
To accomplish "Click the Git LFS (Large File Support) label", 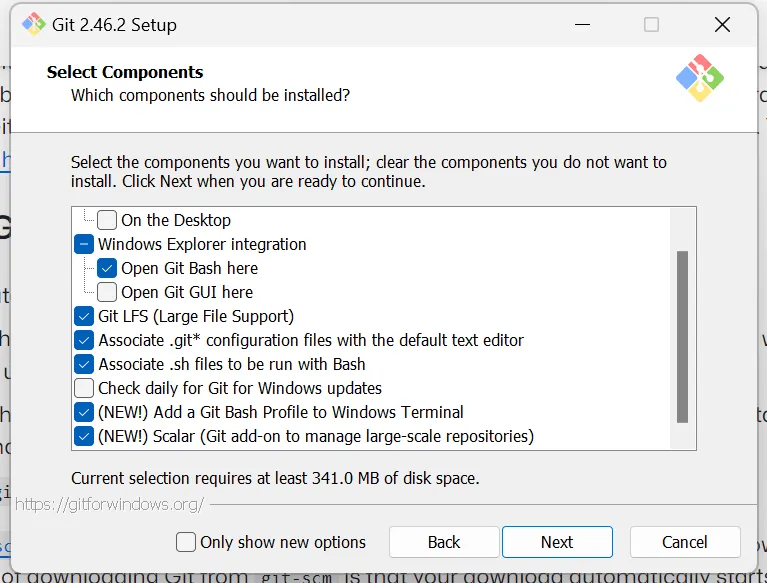I will coord(196,316).
